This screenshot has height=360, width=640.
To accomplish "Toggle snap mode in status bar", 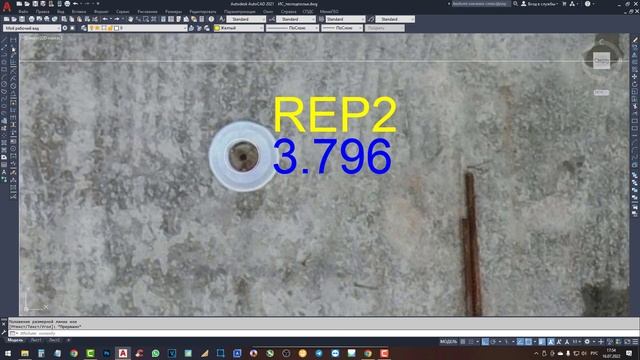I will click(470, 342).
